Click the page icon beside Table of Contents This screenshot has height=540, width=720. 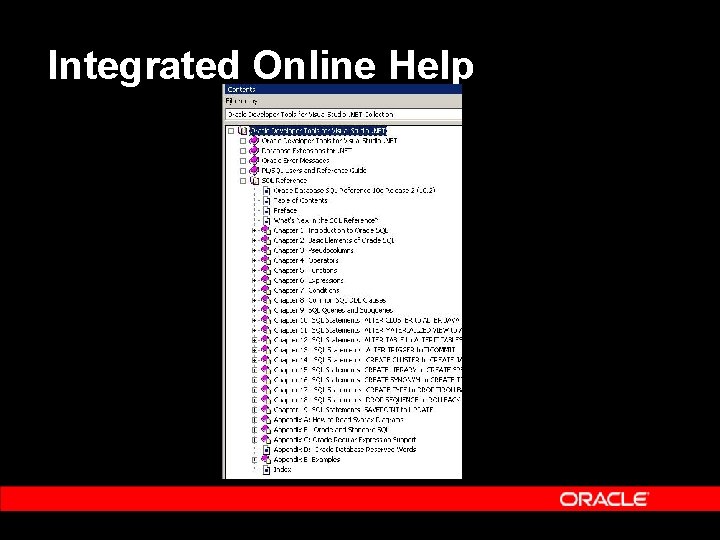pos(266,201)
